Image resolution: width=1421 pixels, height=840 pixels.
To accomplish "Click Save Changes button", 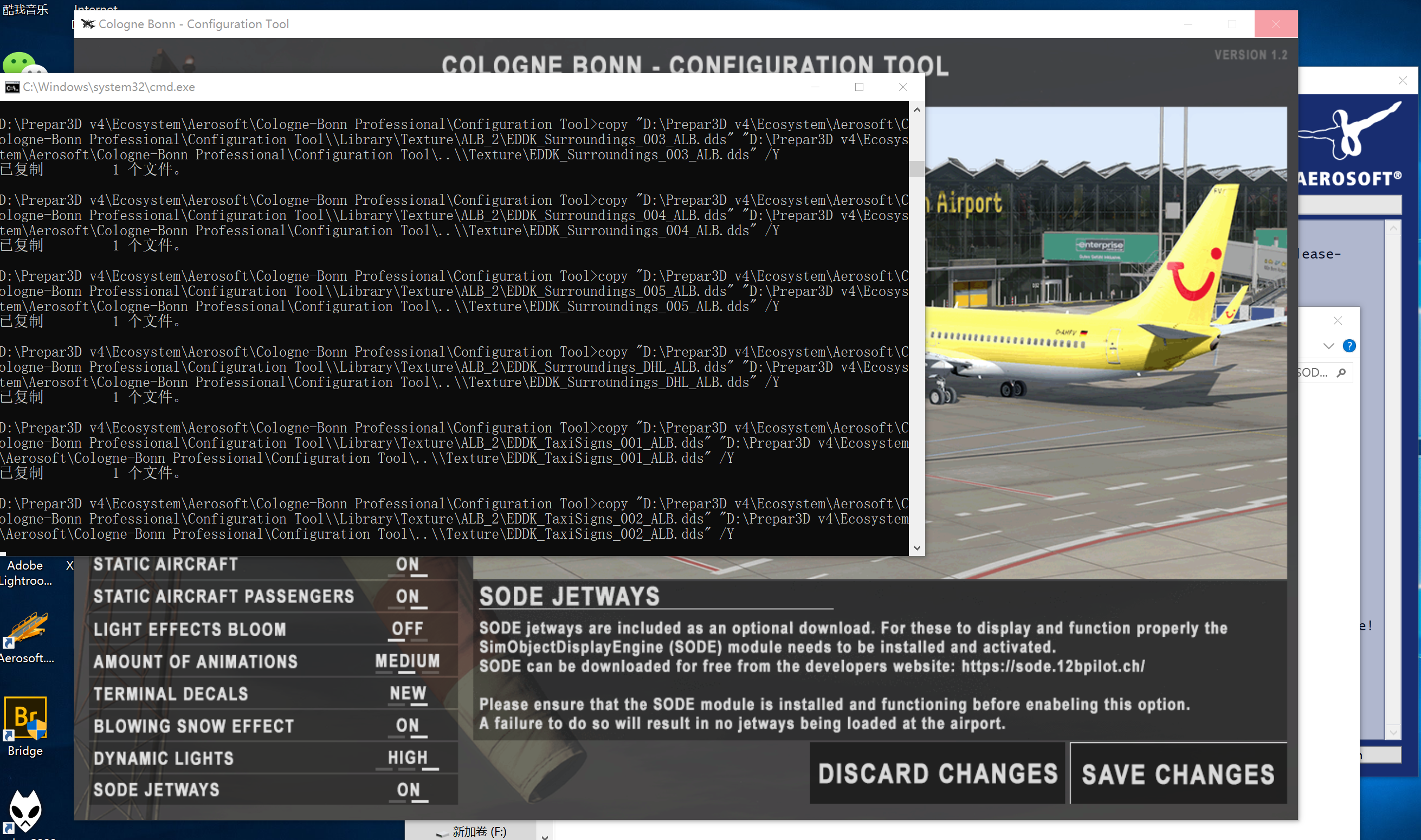I will point(1178,773).
